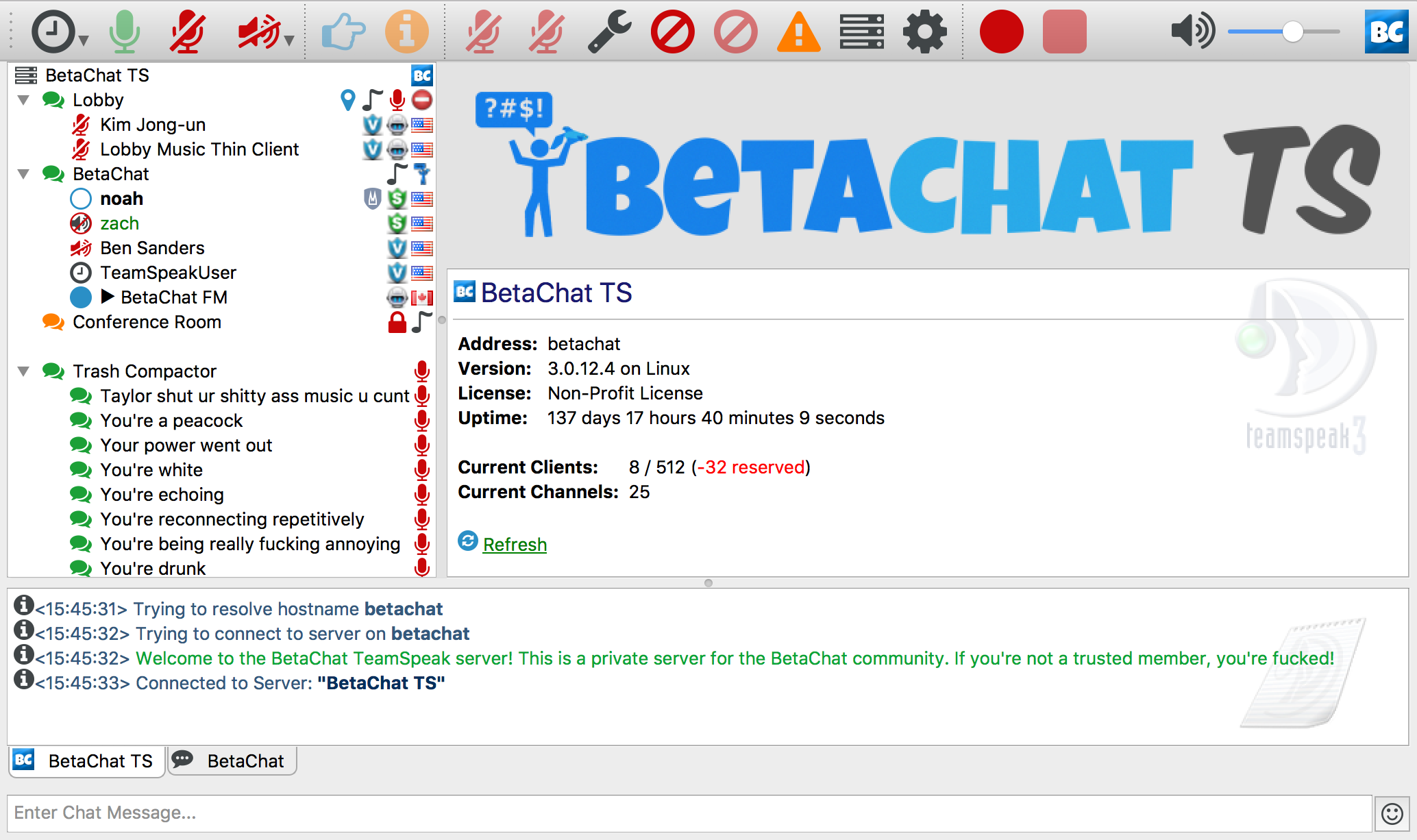
Task: Open the emoji smiley picker
Action: 1392,813
